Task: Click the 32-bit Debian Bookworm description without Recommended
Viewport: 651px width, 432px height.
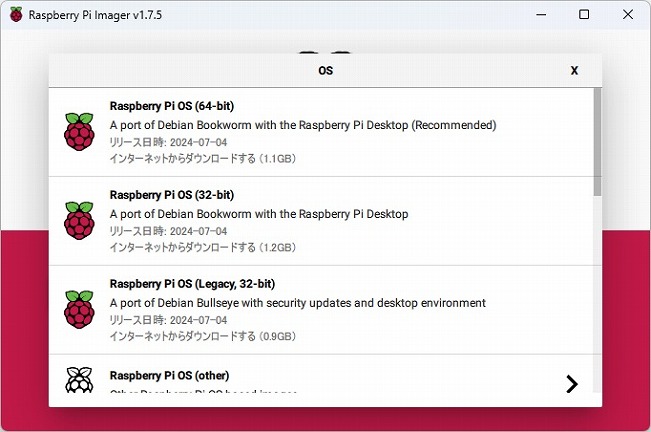Action: [259, 214]
